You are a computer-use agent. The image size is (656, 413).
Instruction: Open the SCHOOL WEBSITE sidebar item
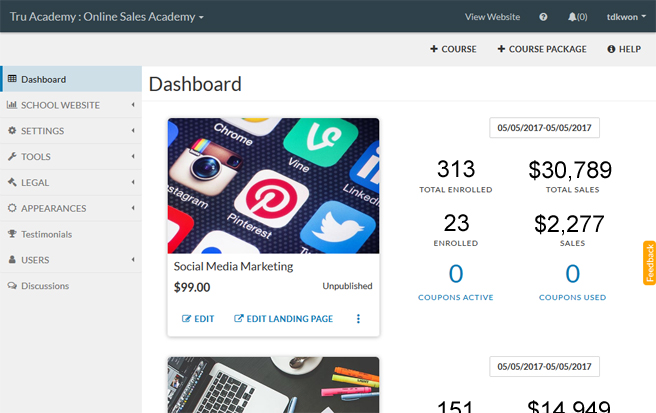pyautogui.click(x=71, y=105)
